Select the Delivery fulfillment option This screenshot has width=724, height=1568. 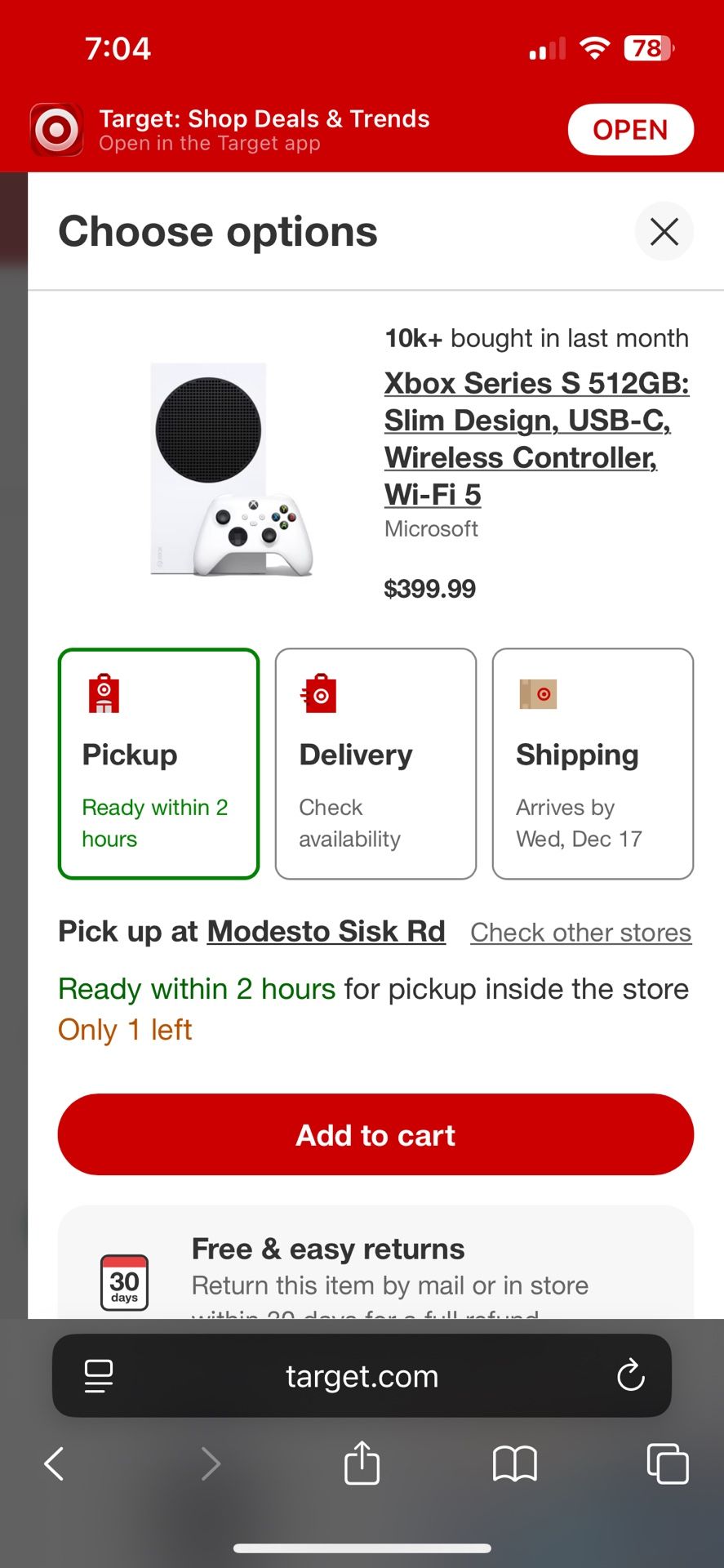375,764
